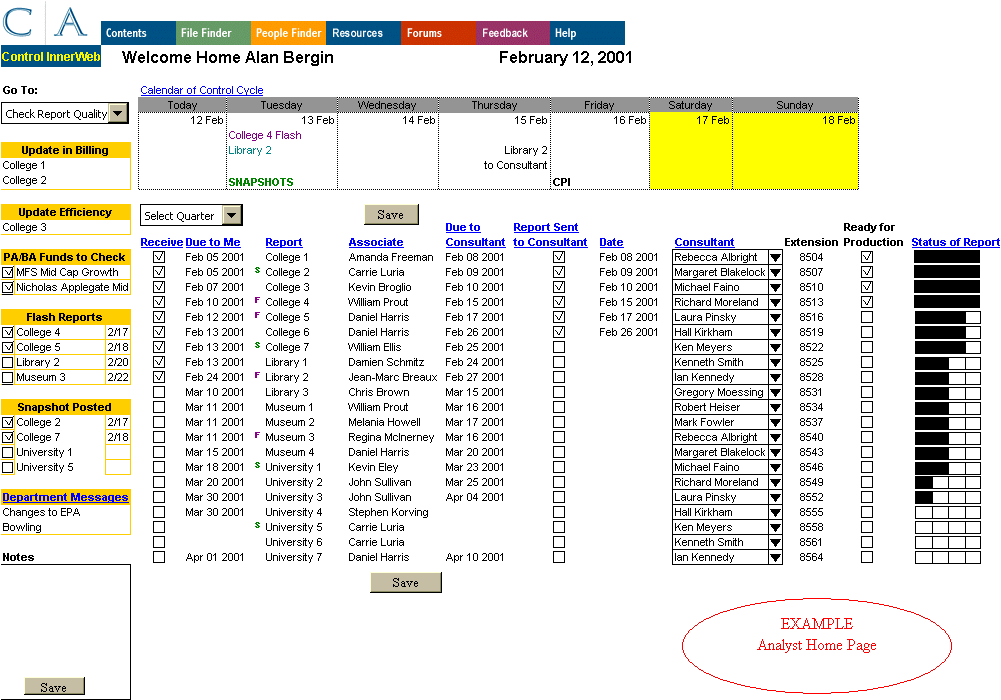Click the Changes to EPA message
The height and width of the screenshot is (700, 1001).
[x=41, y=512]
